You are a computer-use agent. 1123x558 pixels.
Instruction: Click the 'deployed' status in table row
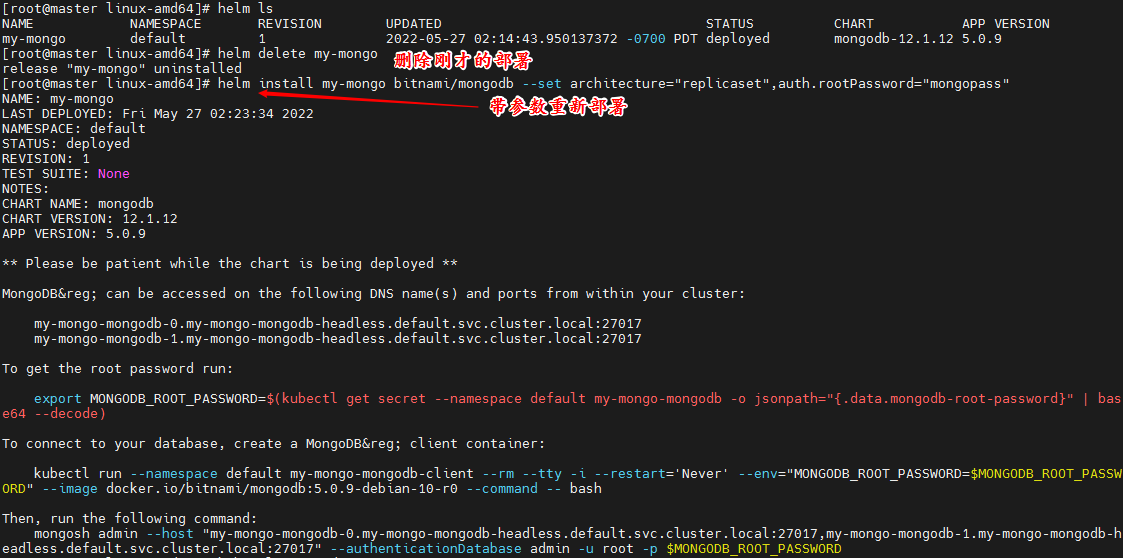(x=738, y=39)
